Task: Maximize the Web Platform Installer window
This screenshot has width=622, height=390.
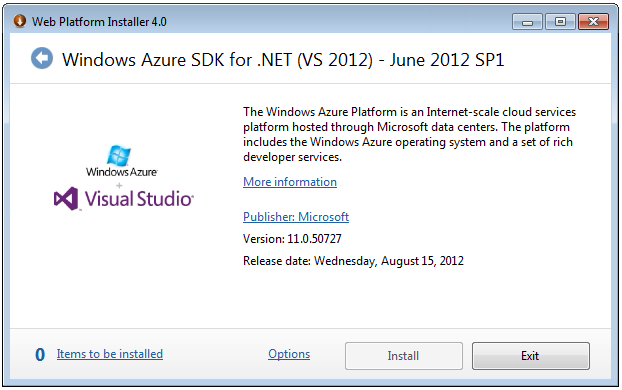Action: [560, 22]
